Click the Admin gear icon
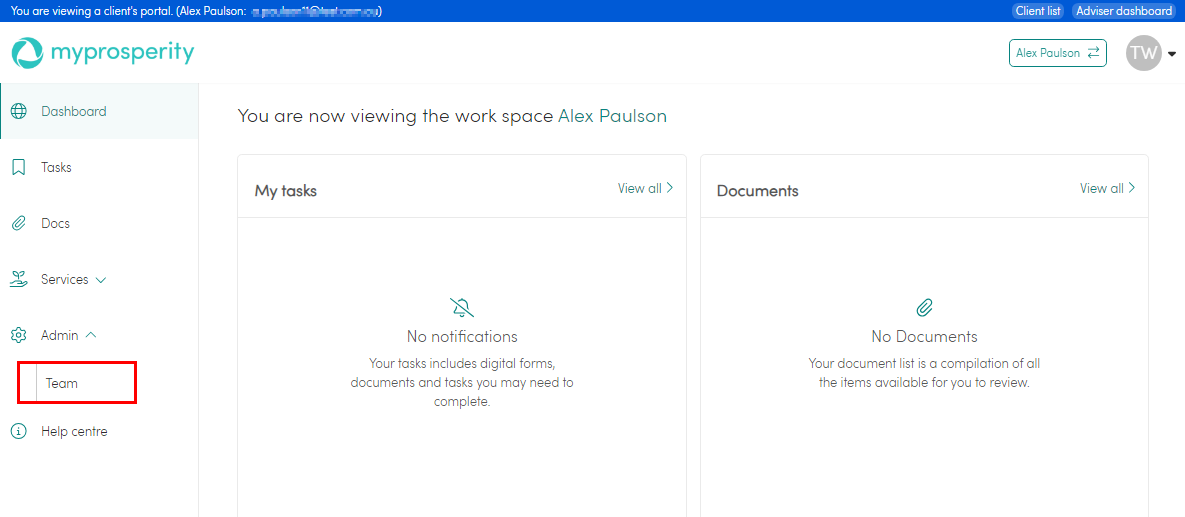Image resolution: width=1185 pixels, height=517 pixels. coord(18,335)
